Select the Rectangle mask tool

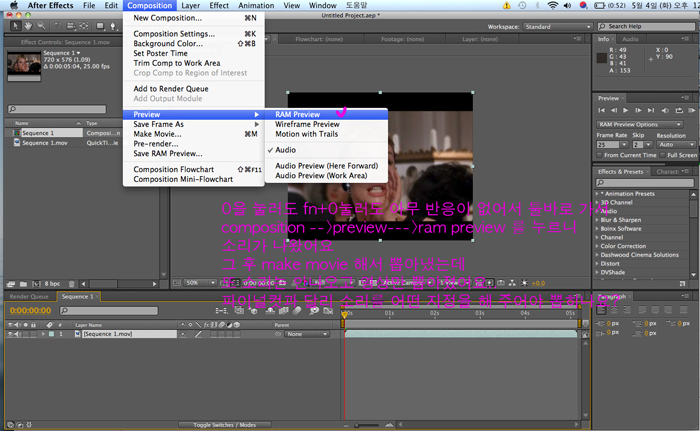[100, 26]
